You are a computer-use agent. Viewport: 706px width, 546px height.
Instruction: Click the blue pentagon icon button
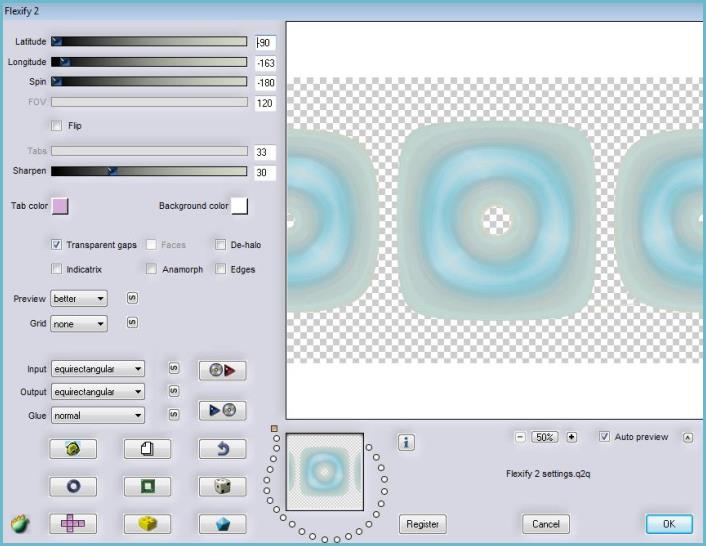point(222,523)
